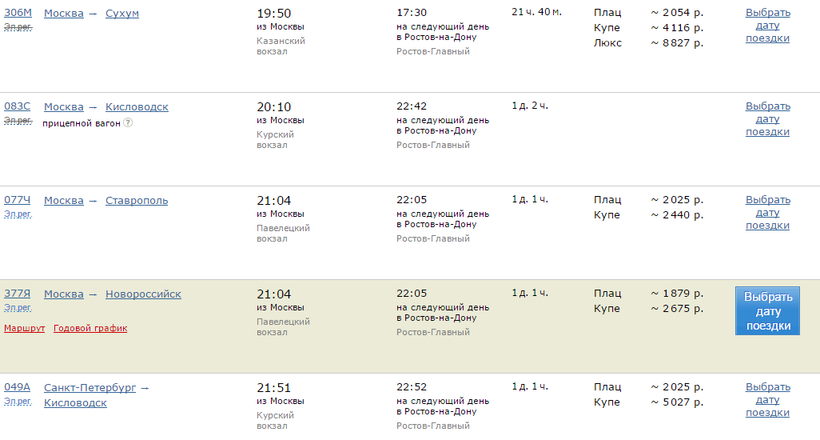Click 'Эл.рег.' label under train 077Ч
This screenshot has height=440, width=820.
click(17, 213)
